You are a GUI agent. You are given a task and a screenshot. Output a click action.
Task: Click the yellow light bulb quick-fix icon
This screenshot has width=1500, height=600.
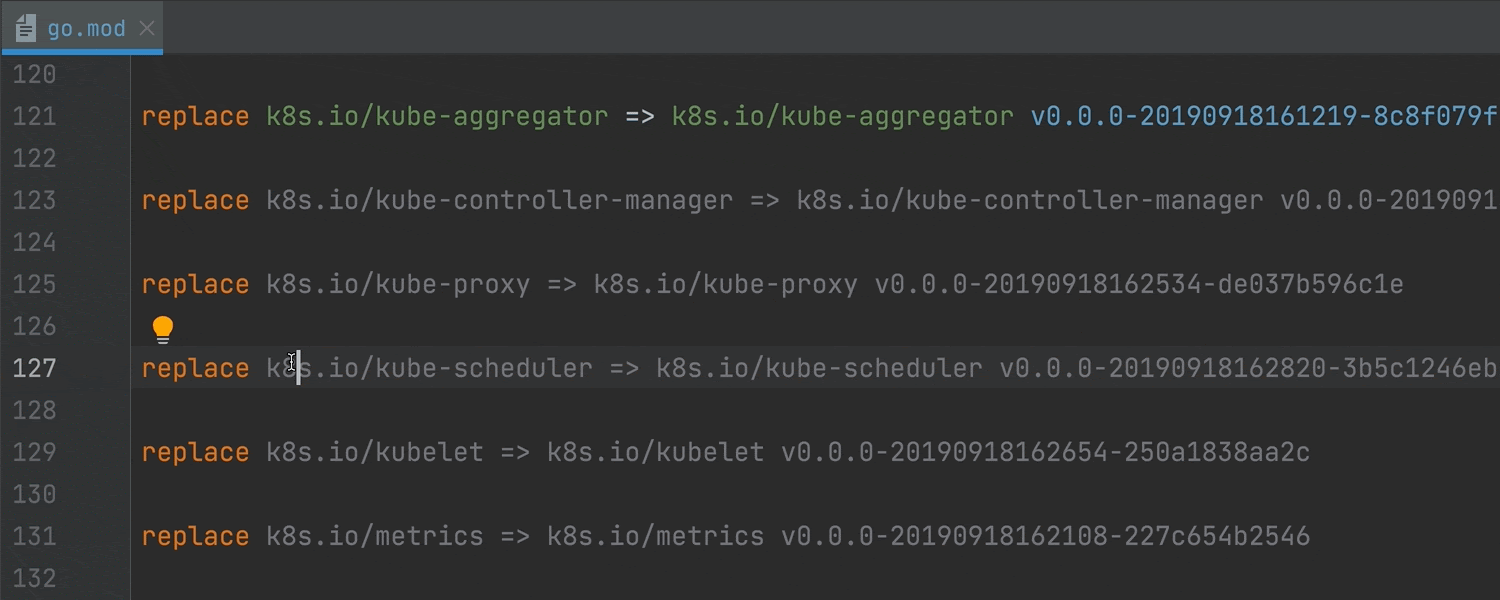pos(162,329)
